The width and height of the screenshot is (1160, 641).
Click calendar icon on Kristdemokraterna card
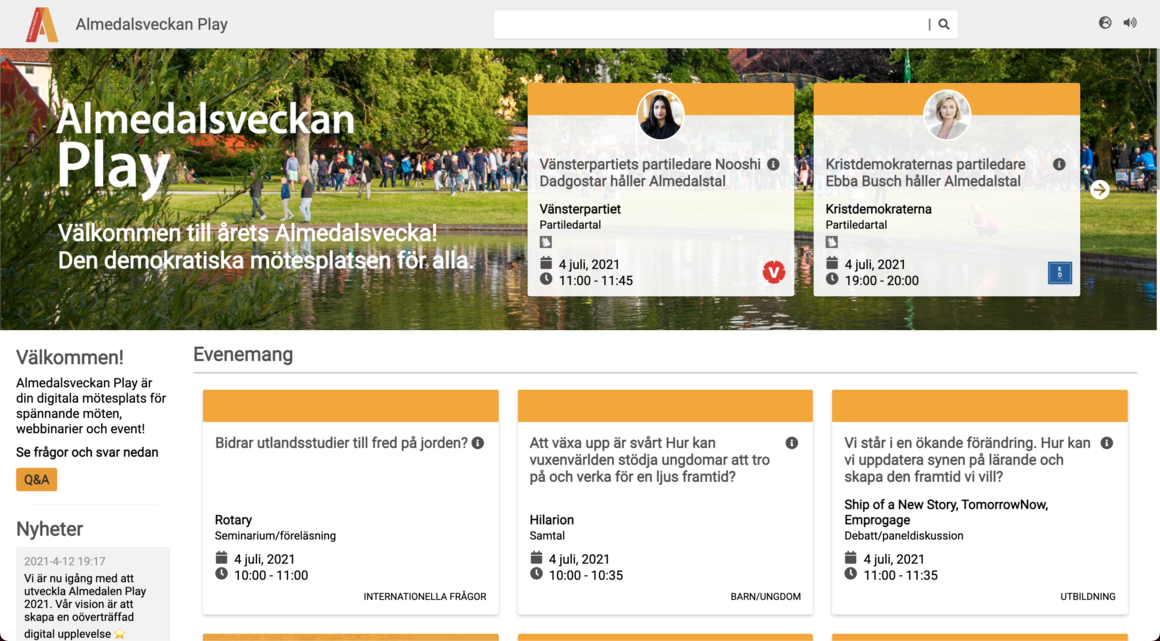[832, 264]
